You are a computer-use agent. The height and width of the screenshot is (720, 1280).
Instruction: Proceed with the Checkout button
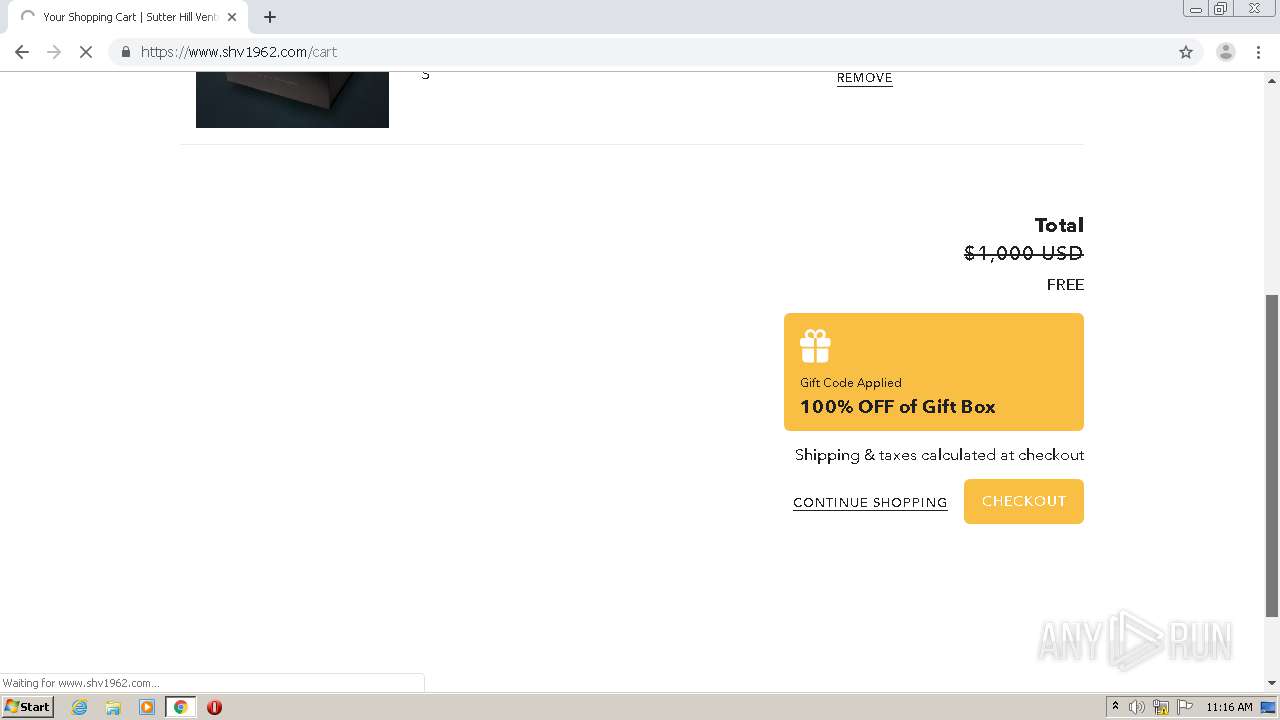pos(1023,501)
